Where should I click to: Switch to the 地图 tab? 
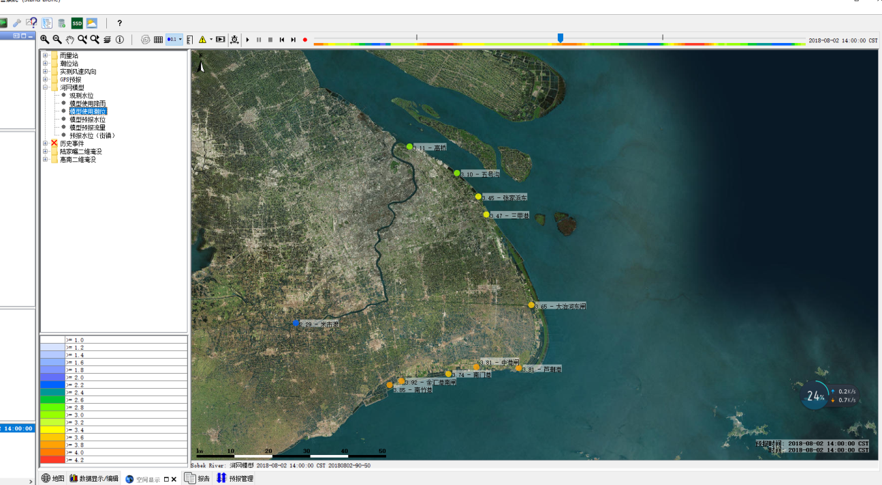(53, 479)
